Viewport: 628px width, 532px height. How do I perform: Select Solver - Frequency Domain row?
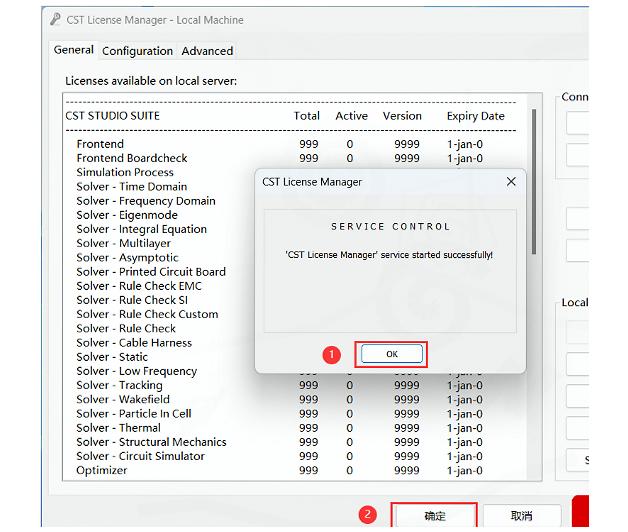coord(146,201)
